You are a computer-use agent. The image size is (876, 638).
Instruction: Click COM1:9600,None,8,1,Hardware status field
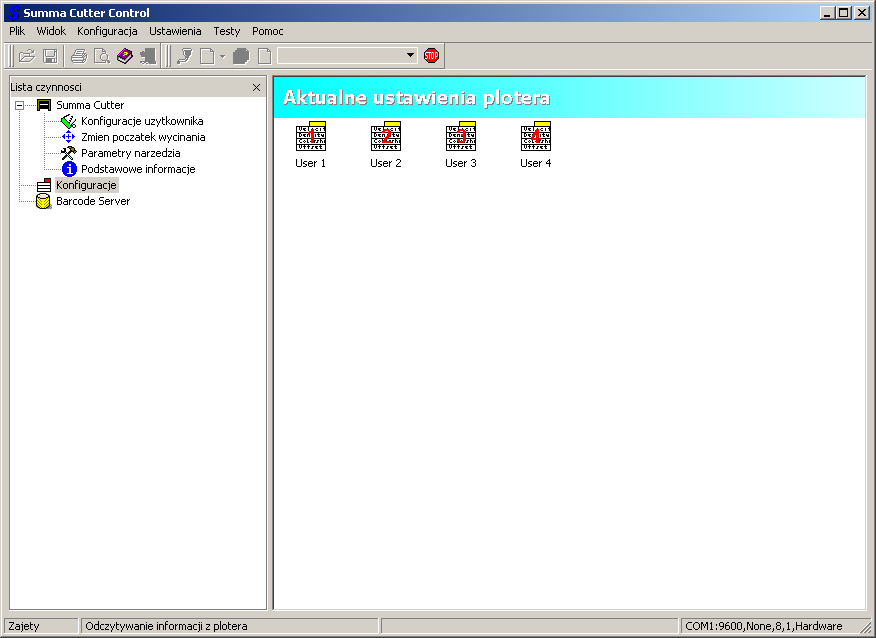click(764, 626)
